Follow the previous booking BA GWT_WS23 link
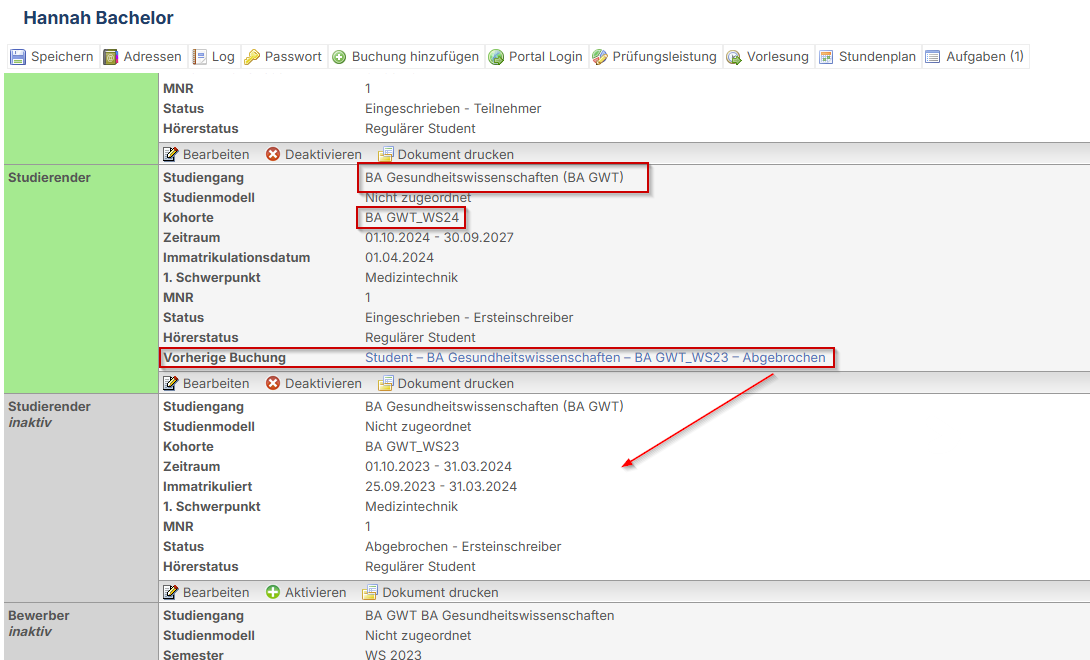 pyautogui.click(x=595, y=358)
